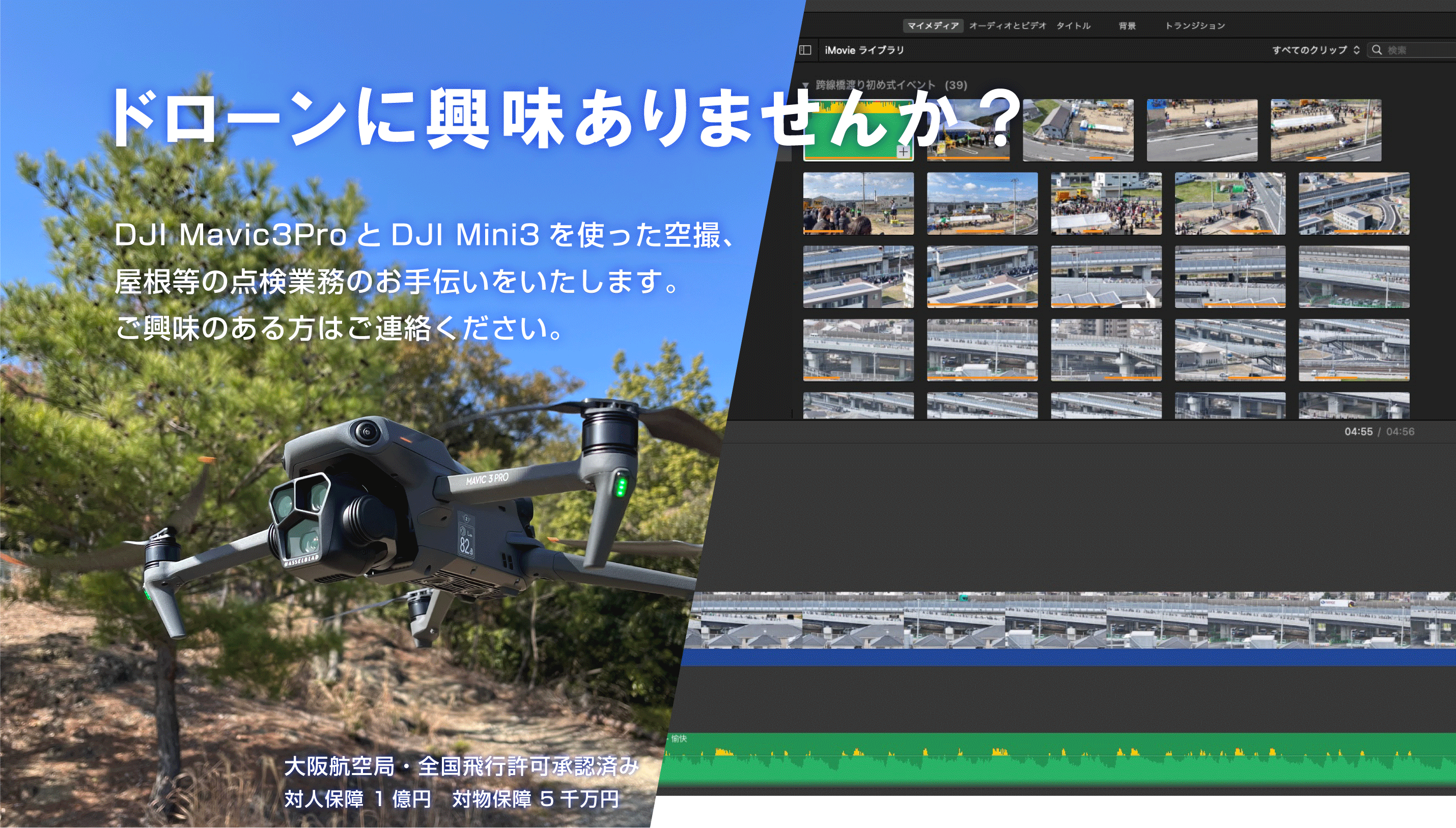Select the curved overpass road aerial clip thumbnail
Image resolution: width=1456 pixels, height=828 pixels.
(1354, 204)
